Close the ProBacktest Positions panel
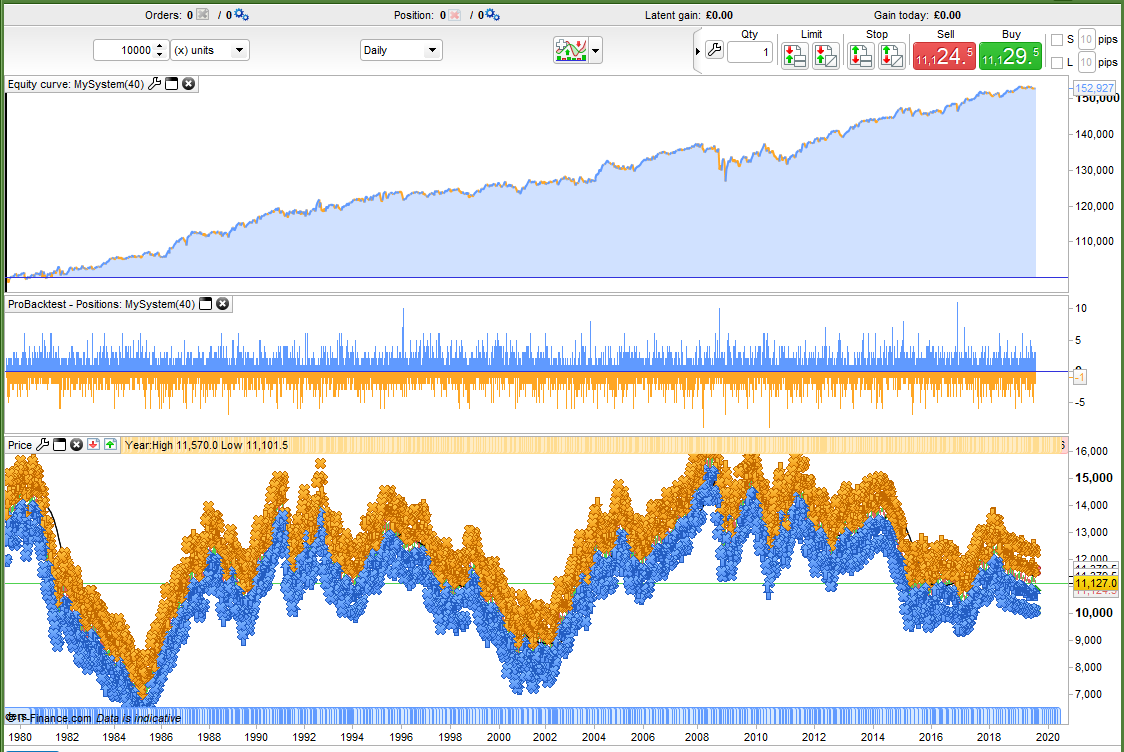Image resolution: width=1124 pixels, height=752 pixels. 223,304
